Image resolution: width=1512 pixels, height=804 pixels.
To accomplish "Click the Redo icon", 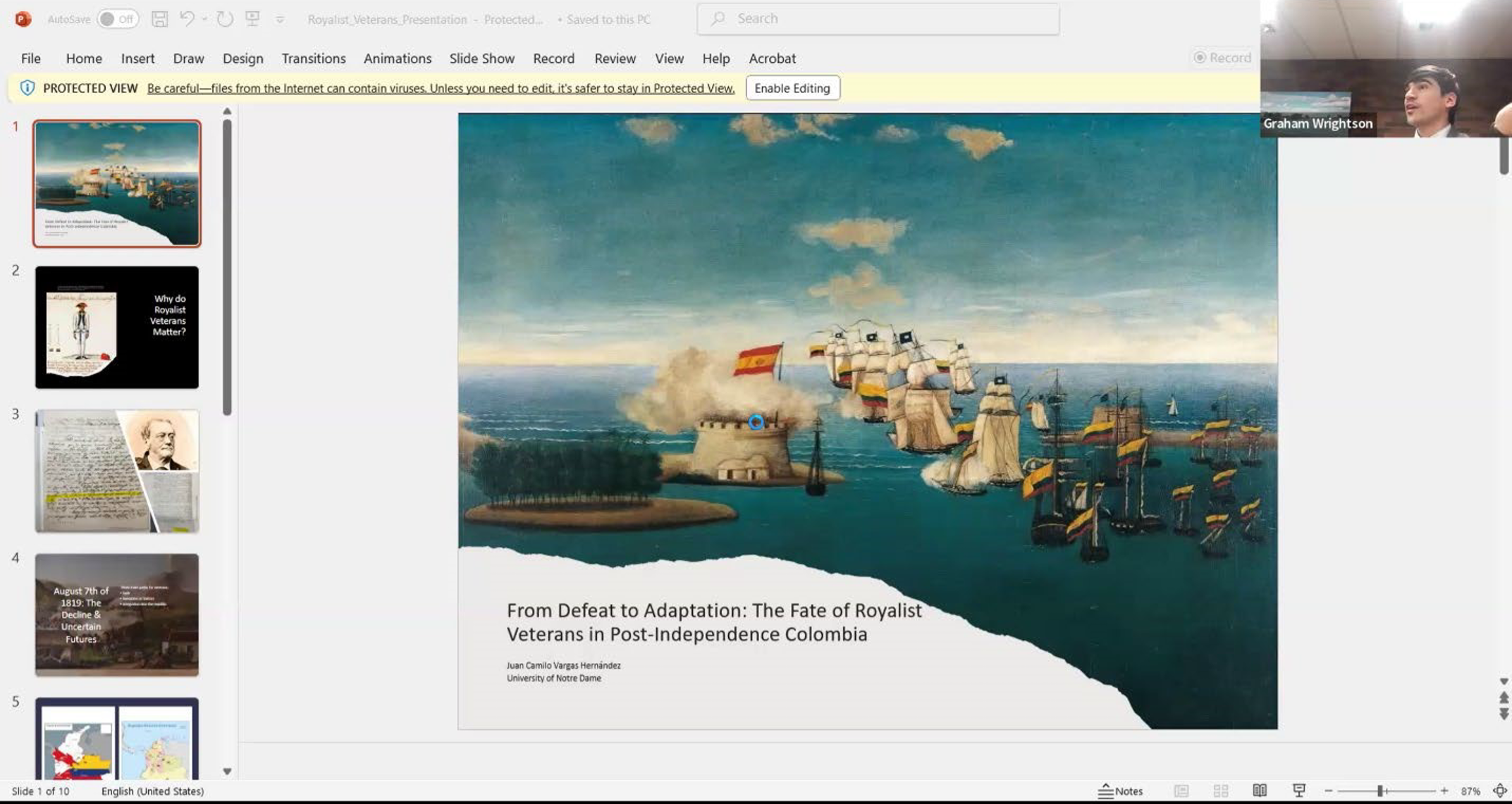I will [x=225, y=19].
